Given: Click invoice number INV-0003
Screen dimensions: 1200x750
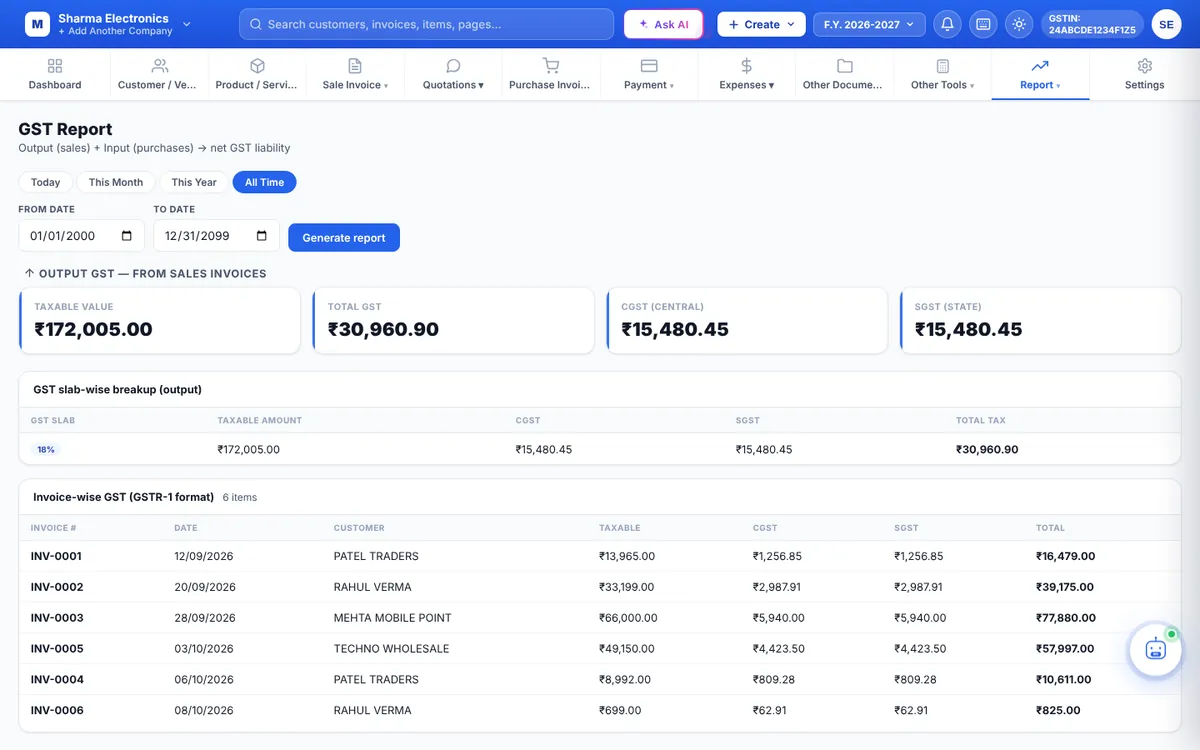Looking at the screenshot, I should point(57,618).
